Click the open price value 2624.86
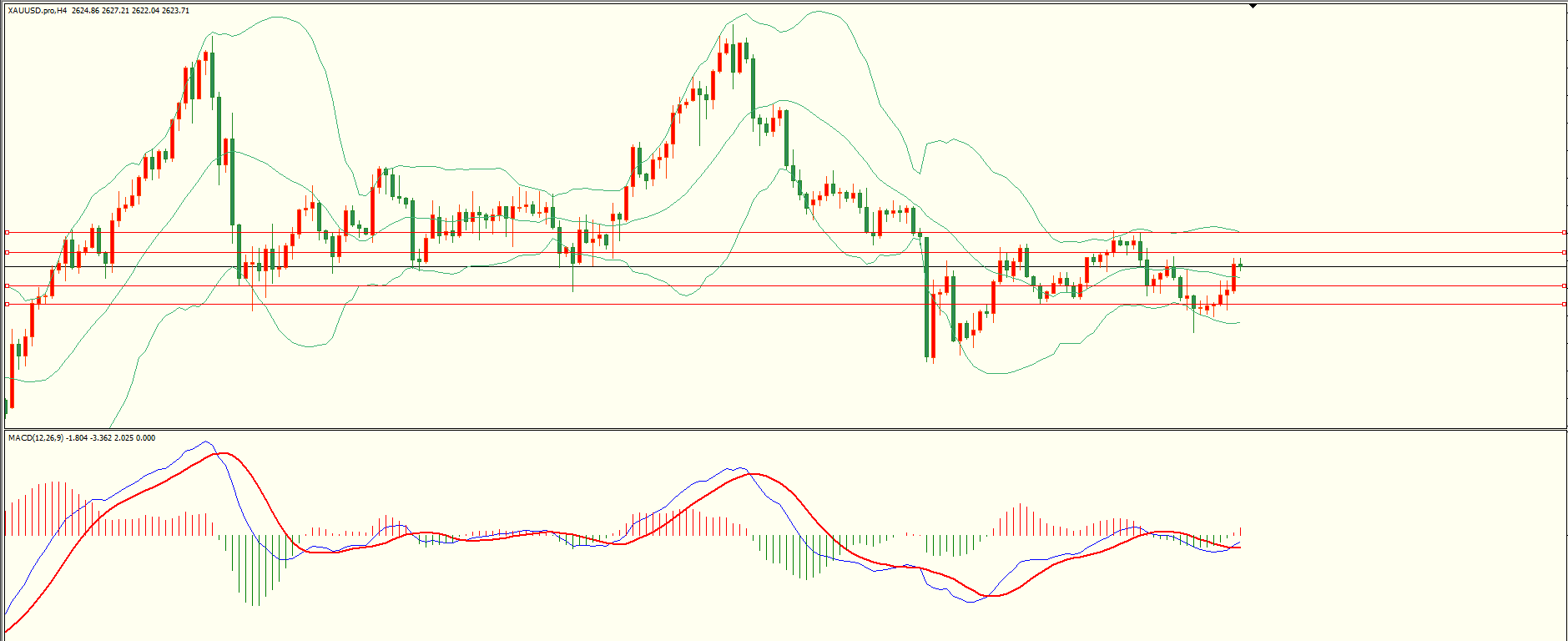This screenshot has width=1568, height=641. click(85, 11)
